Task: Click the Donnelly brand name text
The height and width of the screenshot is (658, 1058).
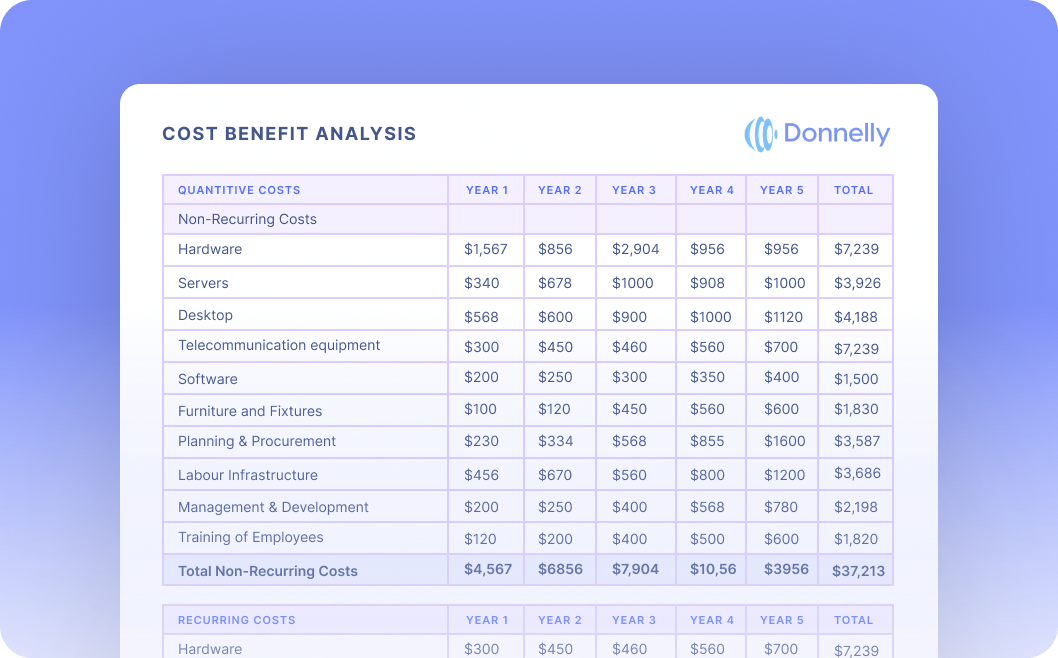Action: [x=836, y=134]
